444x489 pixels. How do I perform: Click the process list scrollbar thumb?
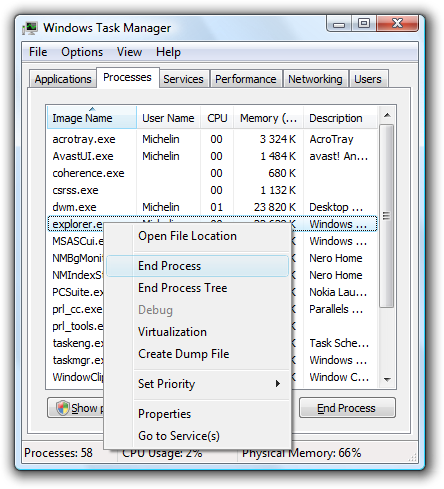[387, 216]
